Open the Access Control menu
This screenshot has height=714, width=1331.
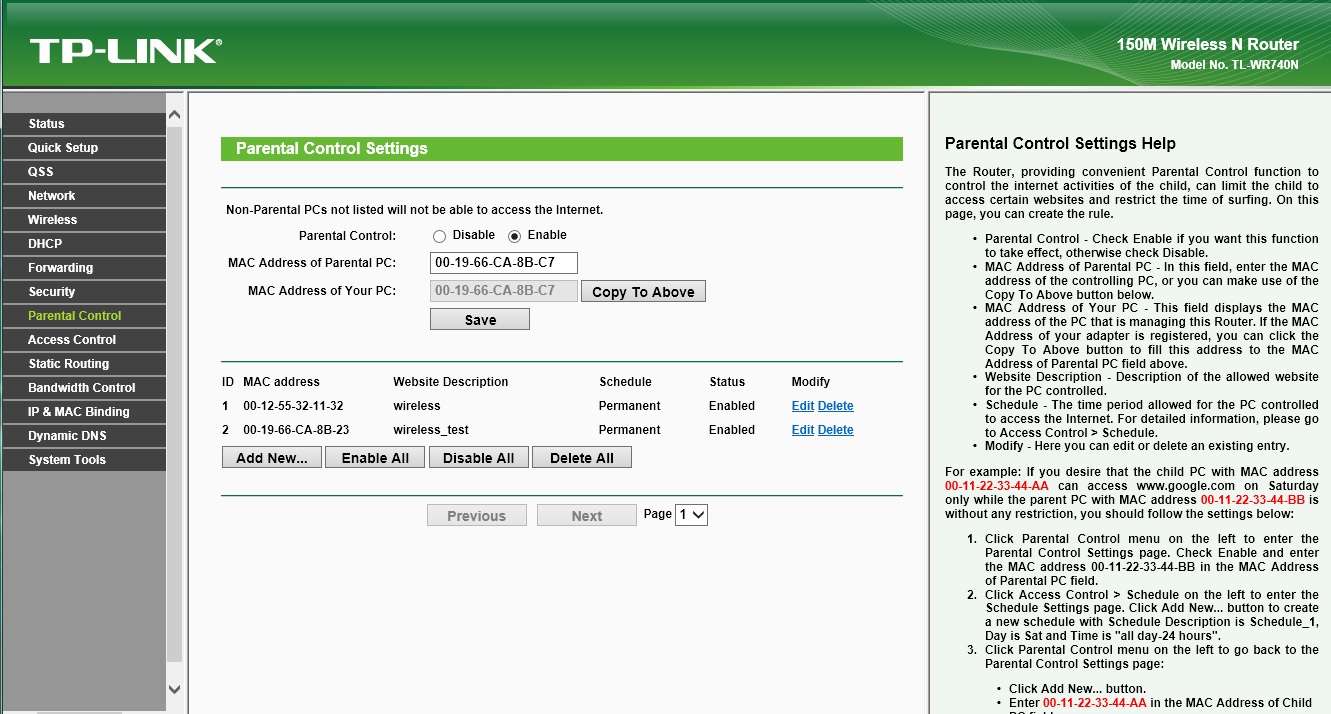pyautogui.click(x=84, y=340)
